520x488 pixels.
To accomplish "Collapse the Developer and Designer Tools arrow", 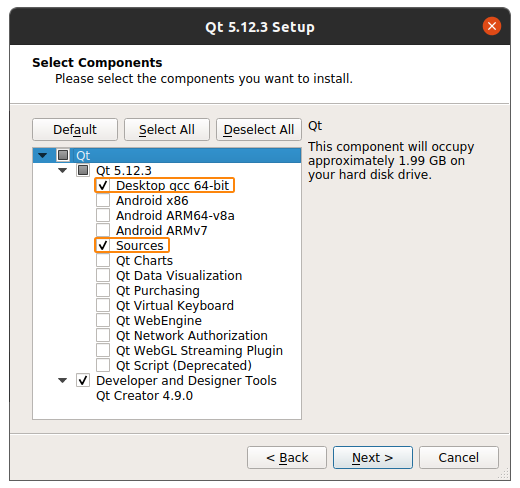I will coord(62,380).
